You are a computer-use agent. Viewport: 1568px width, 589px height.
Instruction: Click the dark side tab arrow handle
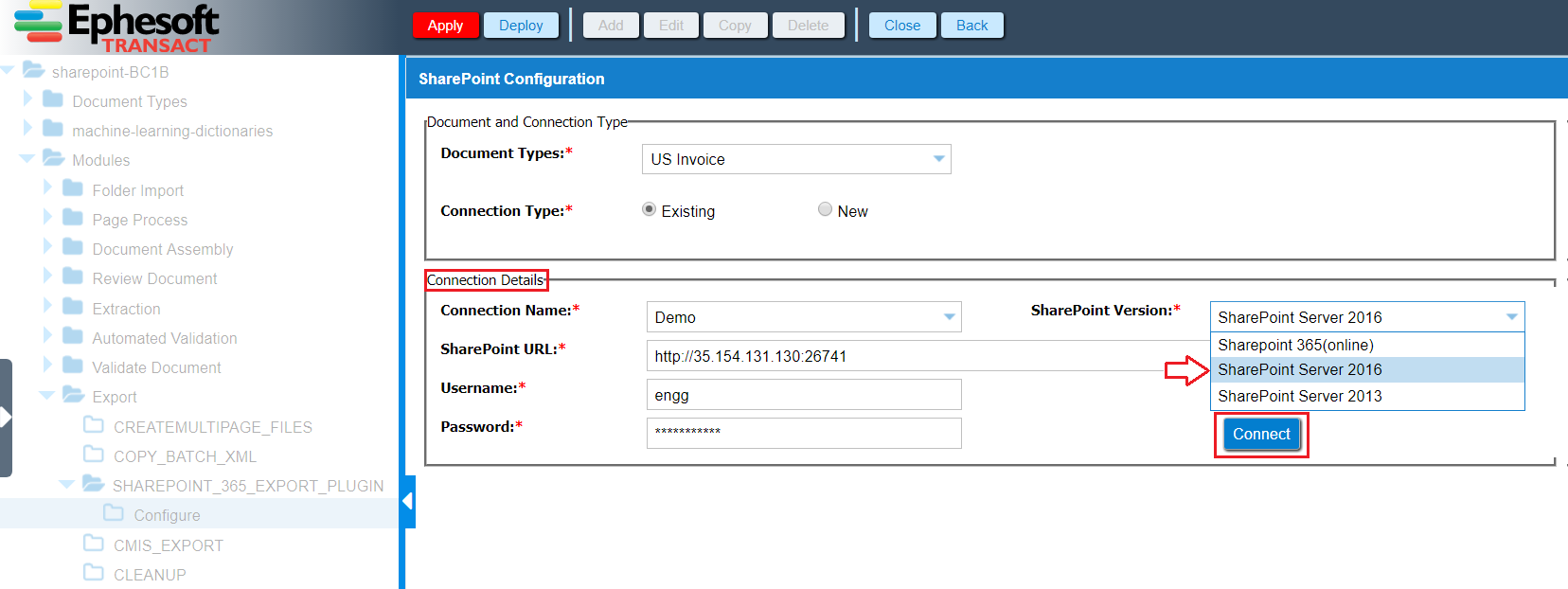click(6, 418)
